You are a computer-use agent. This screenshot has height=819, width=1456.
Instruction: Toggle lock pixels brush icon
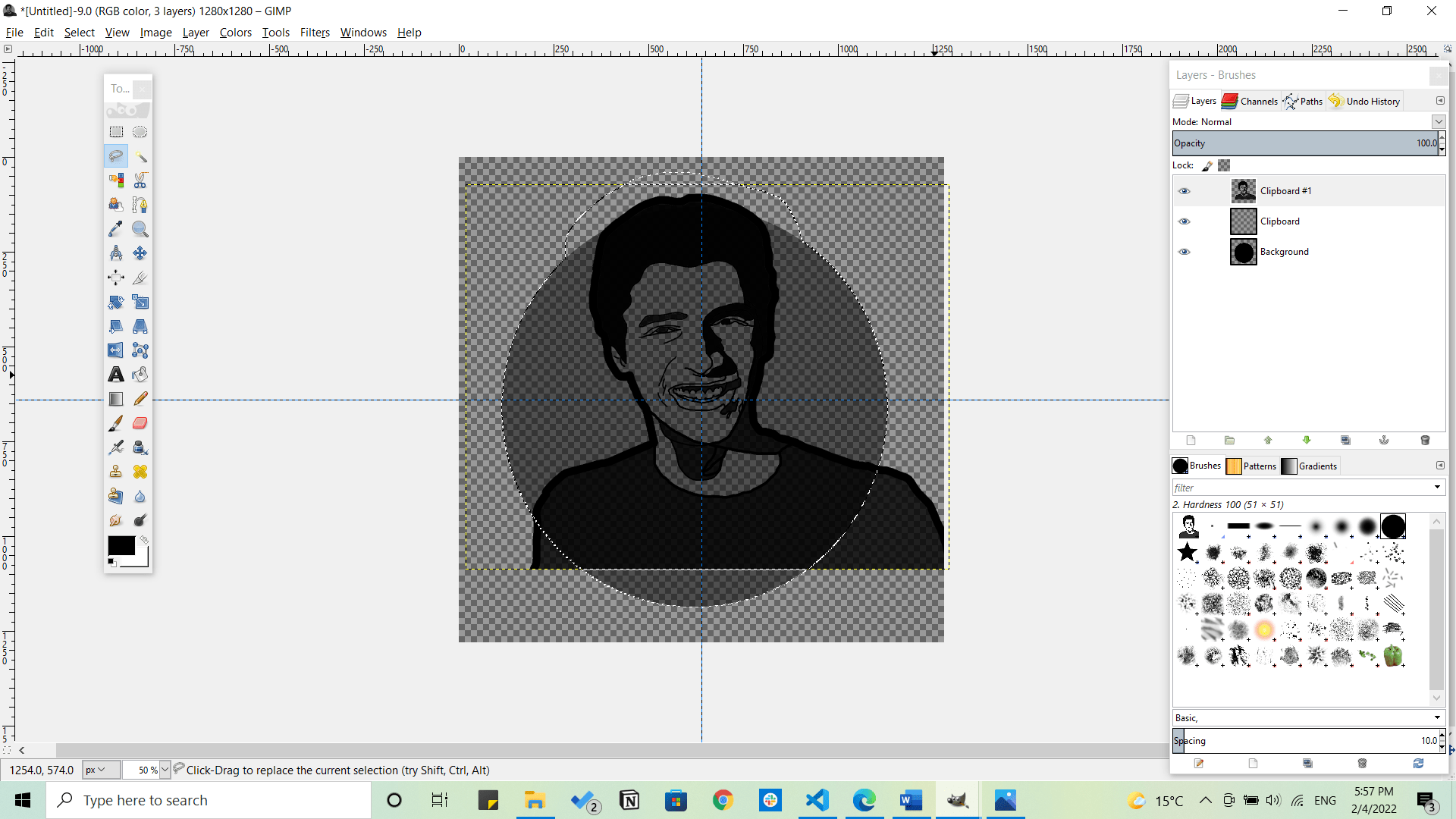[x=1207, y=165]
